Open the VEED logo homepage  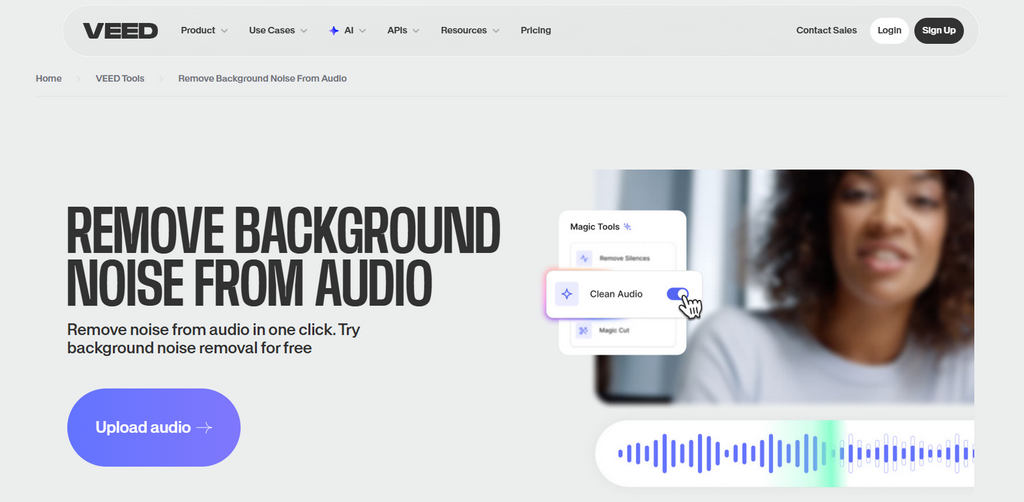coord(120,31)
